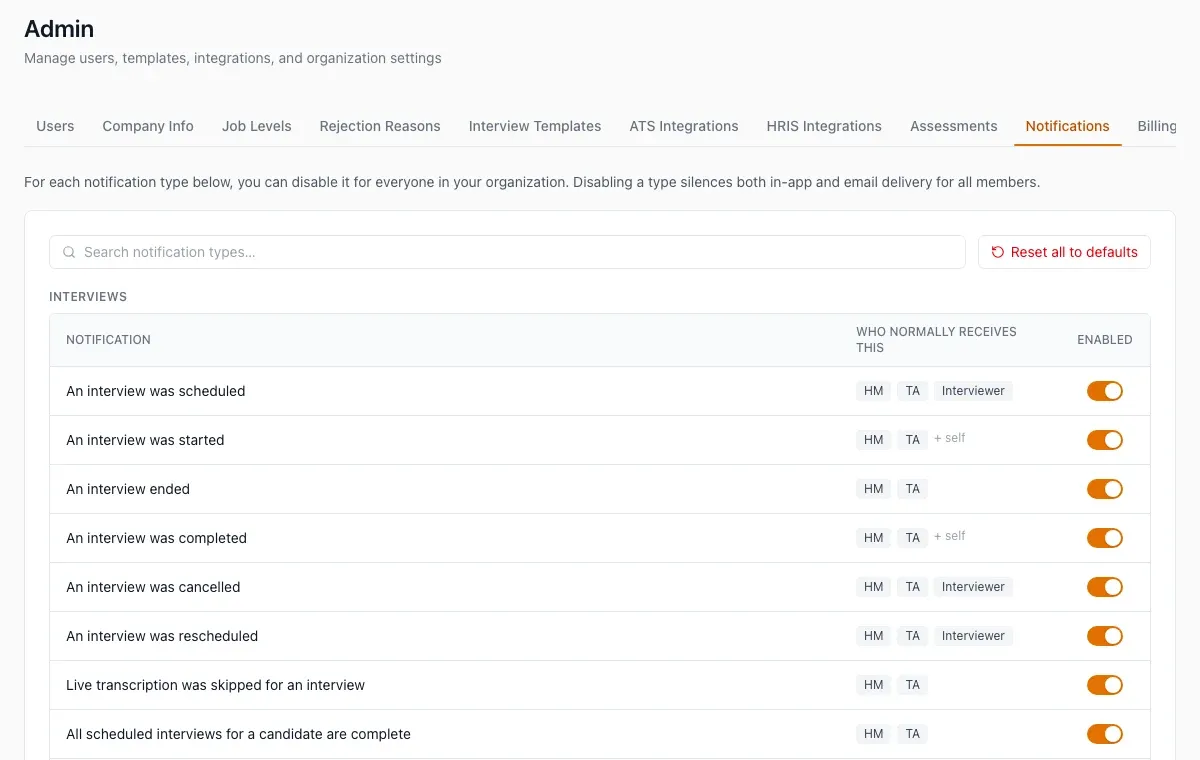
Task: Turn off 'An interview ended' switch
Action: pyautogui.click(x=1105, y=489)
